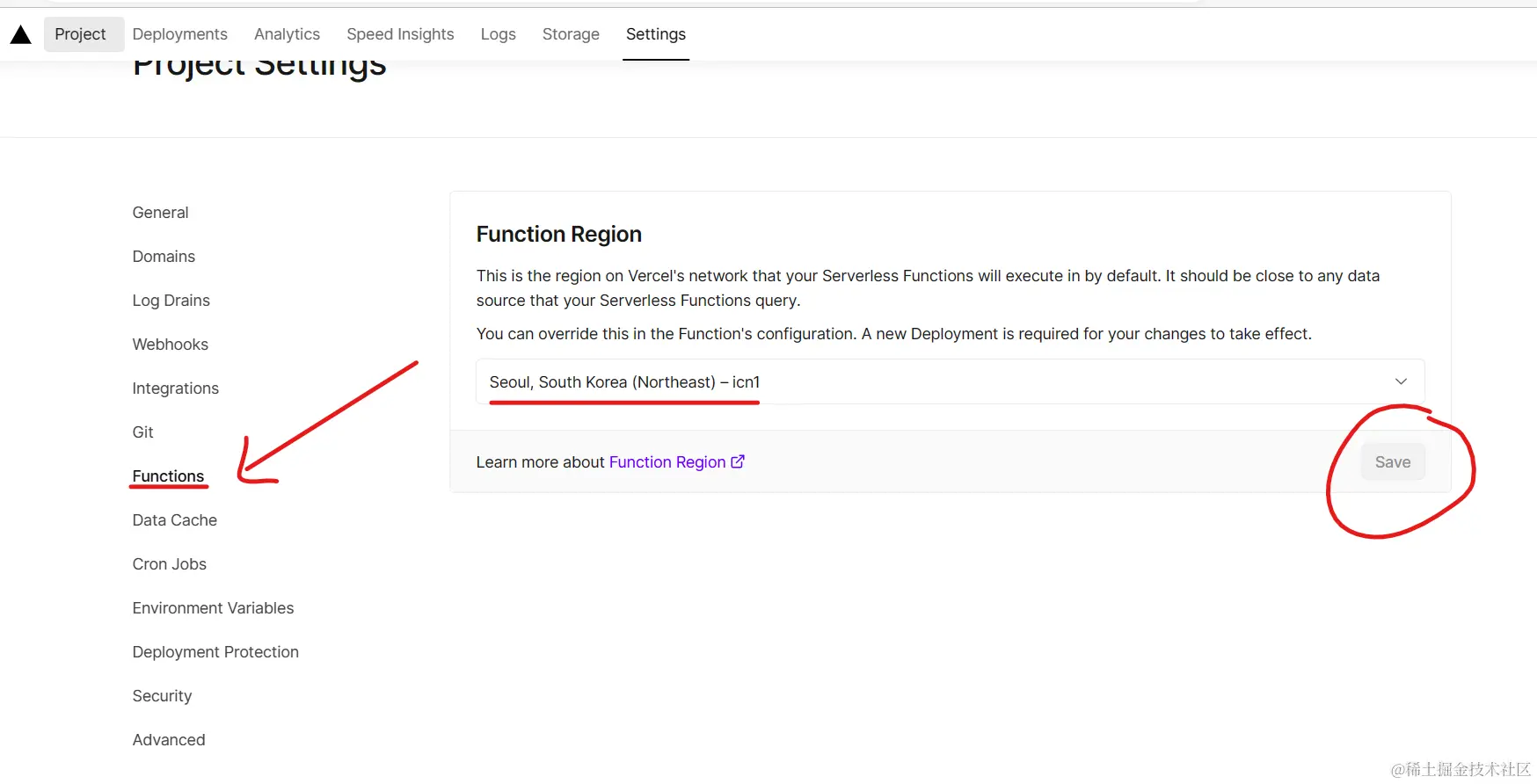Click the Save button
Screen dimensions: 1537x784
pyautogui.click(x=1393, y=462)
